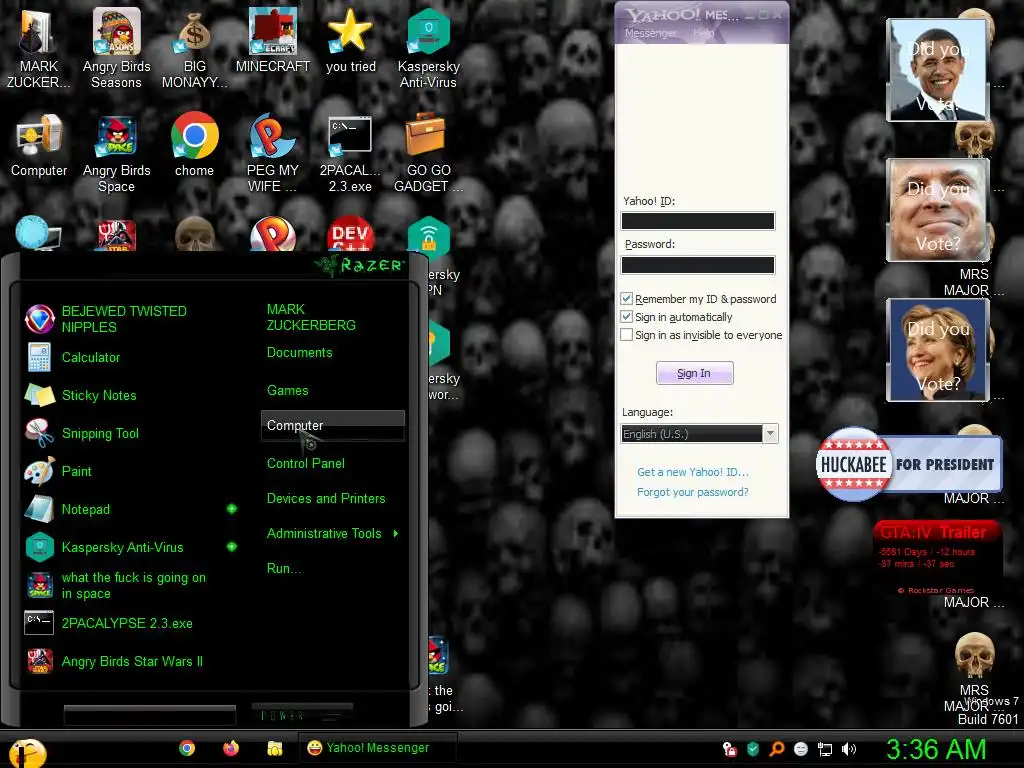The width and height of the screenshot is (1024, 768).
Task: Click the Obama 'Did you Vote?' gadget
Action: click(x=938, y=70)
